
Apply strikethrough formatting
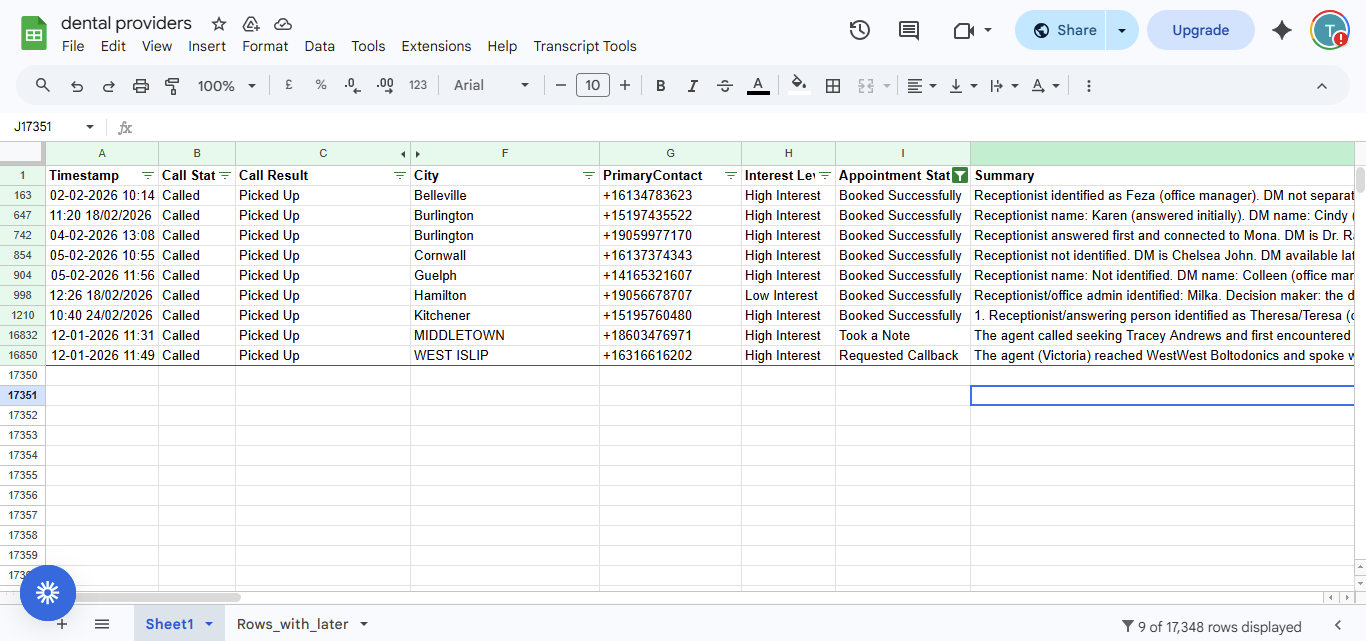[725, 86]
